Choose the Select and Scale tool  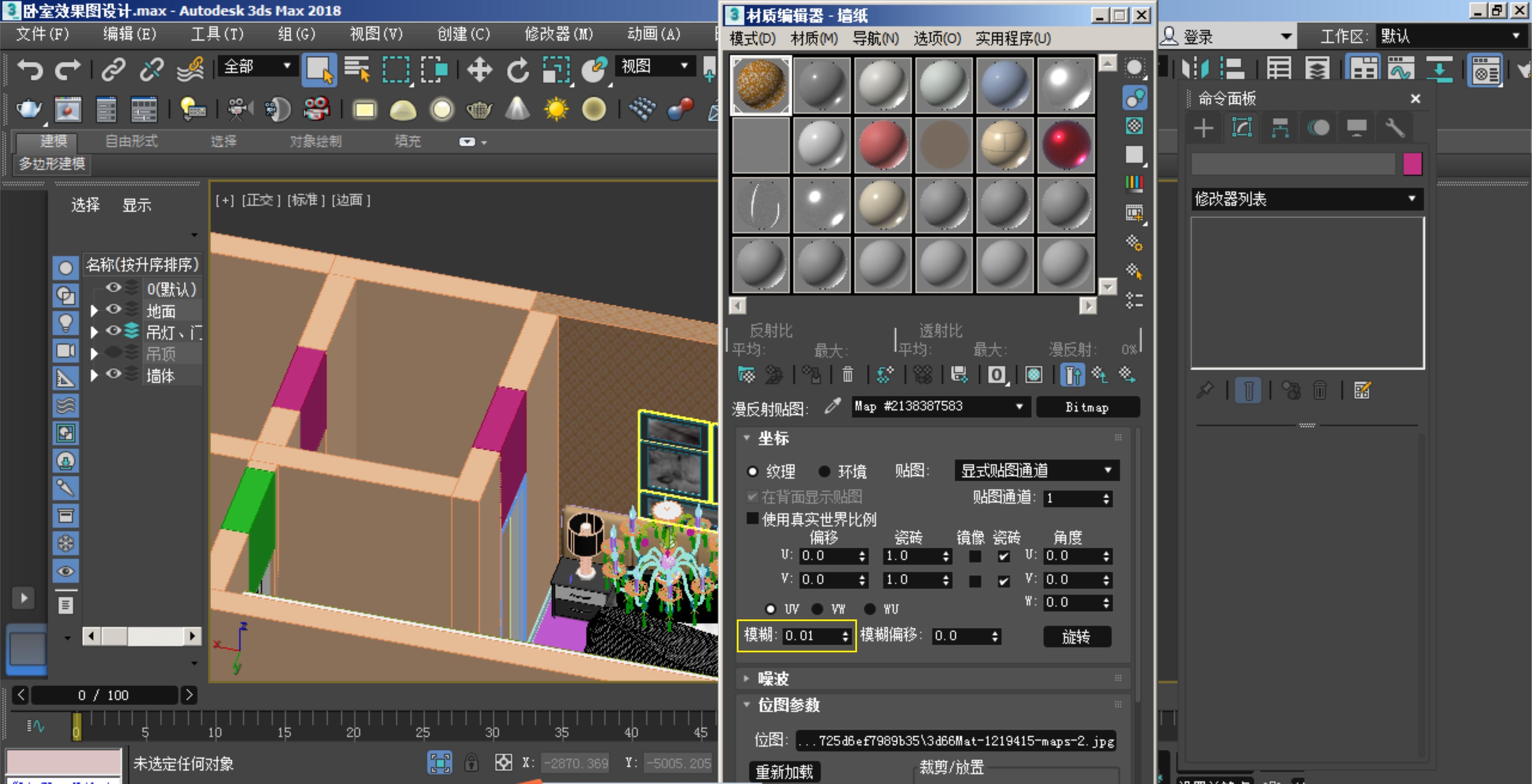[556, 70]
